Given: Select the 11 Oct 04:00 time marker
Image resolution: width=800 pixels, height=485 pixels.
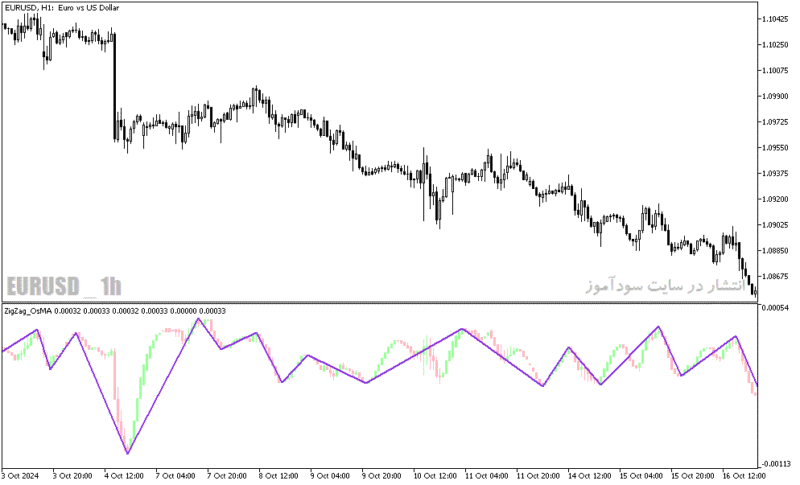Looking at the screenshot, I should (485, 476).
